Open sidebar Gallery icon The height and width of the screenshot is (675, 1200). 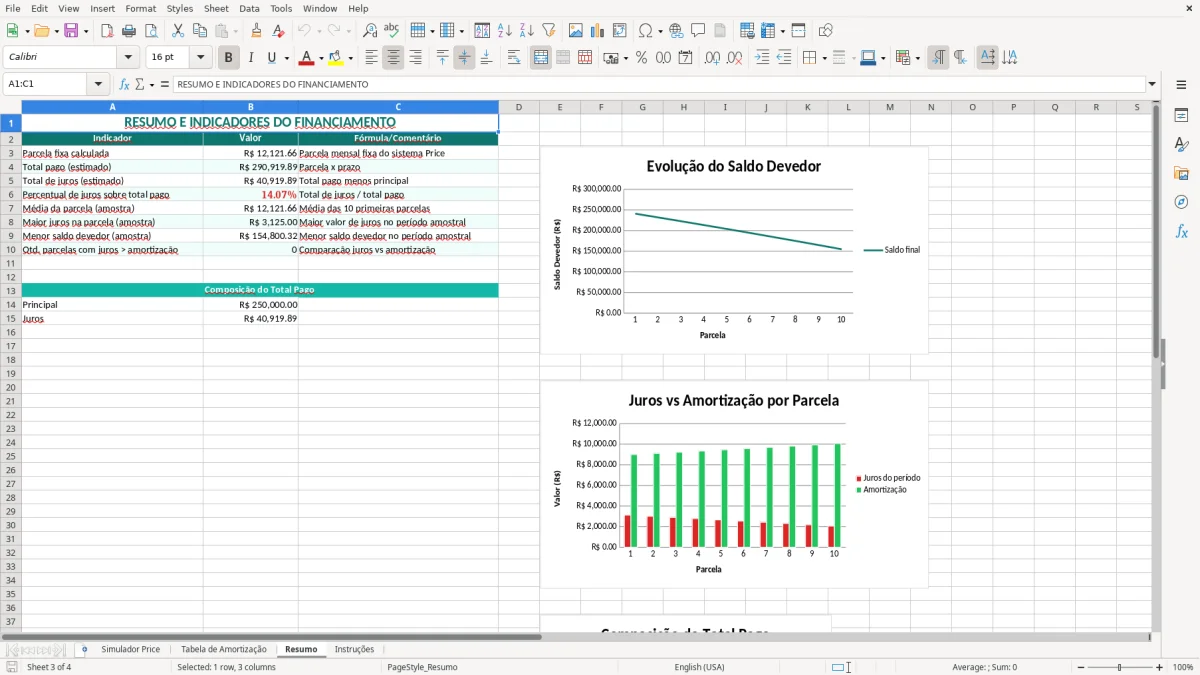1181,173
